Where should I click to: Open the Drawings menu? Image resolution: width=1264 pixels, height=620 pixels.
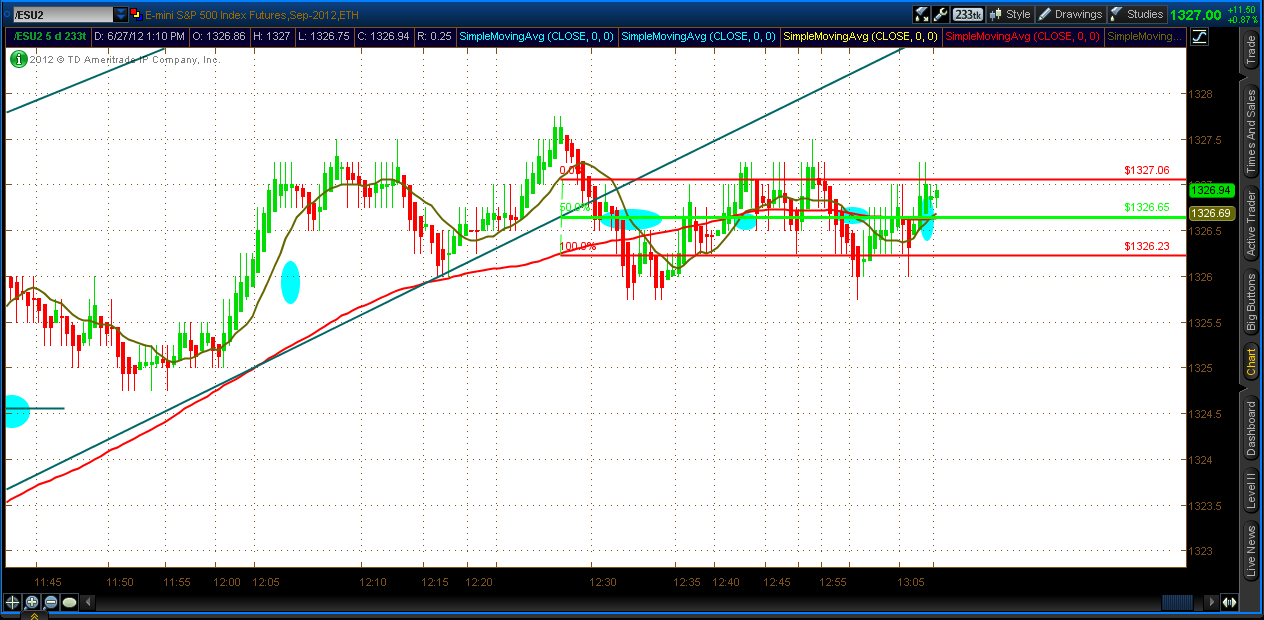pos(1069,14)
